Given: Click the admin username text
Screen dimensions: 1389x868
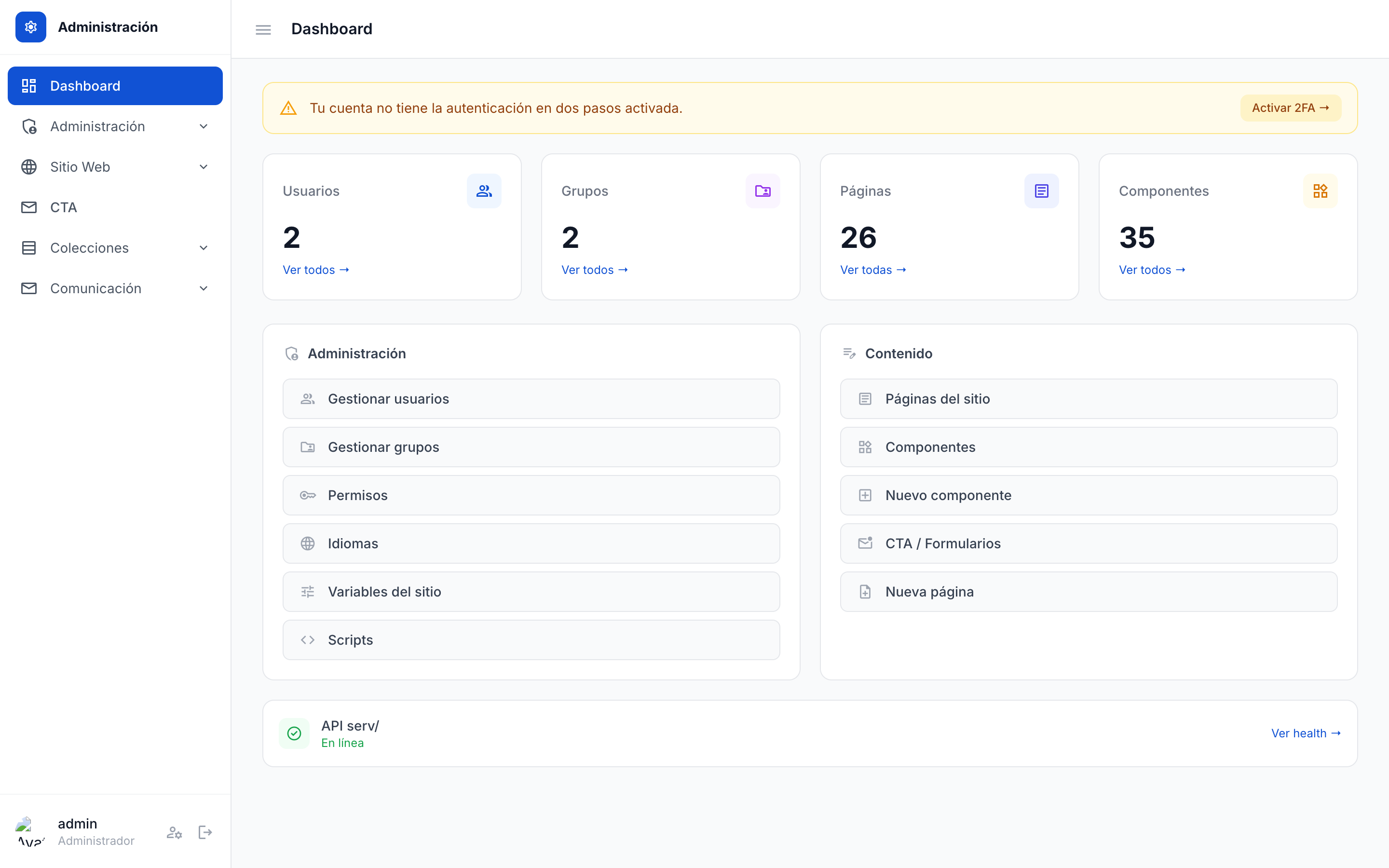Looking at the screenshot, I should 78,824.
